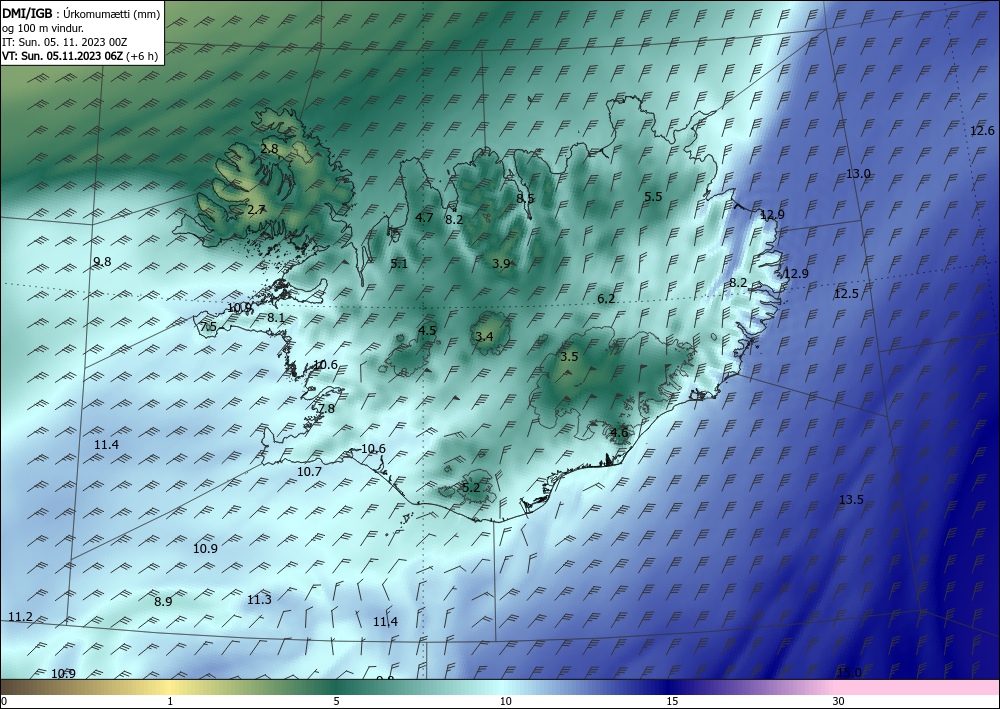Click the legend tick label 30
Image resolution: width=1000 pixels, height=709 pixels.
pyautogui.click(x=838, y=701)
